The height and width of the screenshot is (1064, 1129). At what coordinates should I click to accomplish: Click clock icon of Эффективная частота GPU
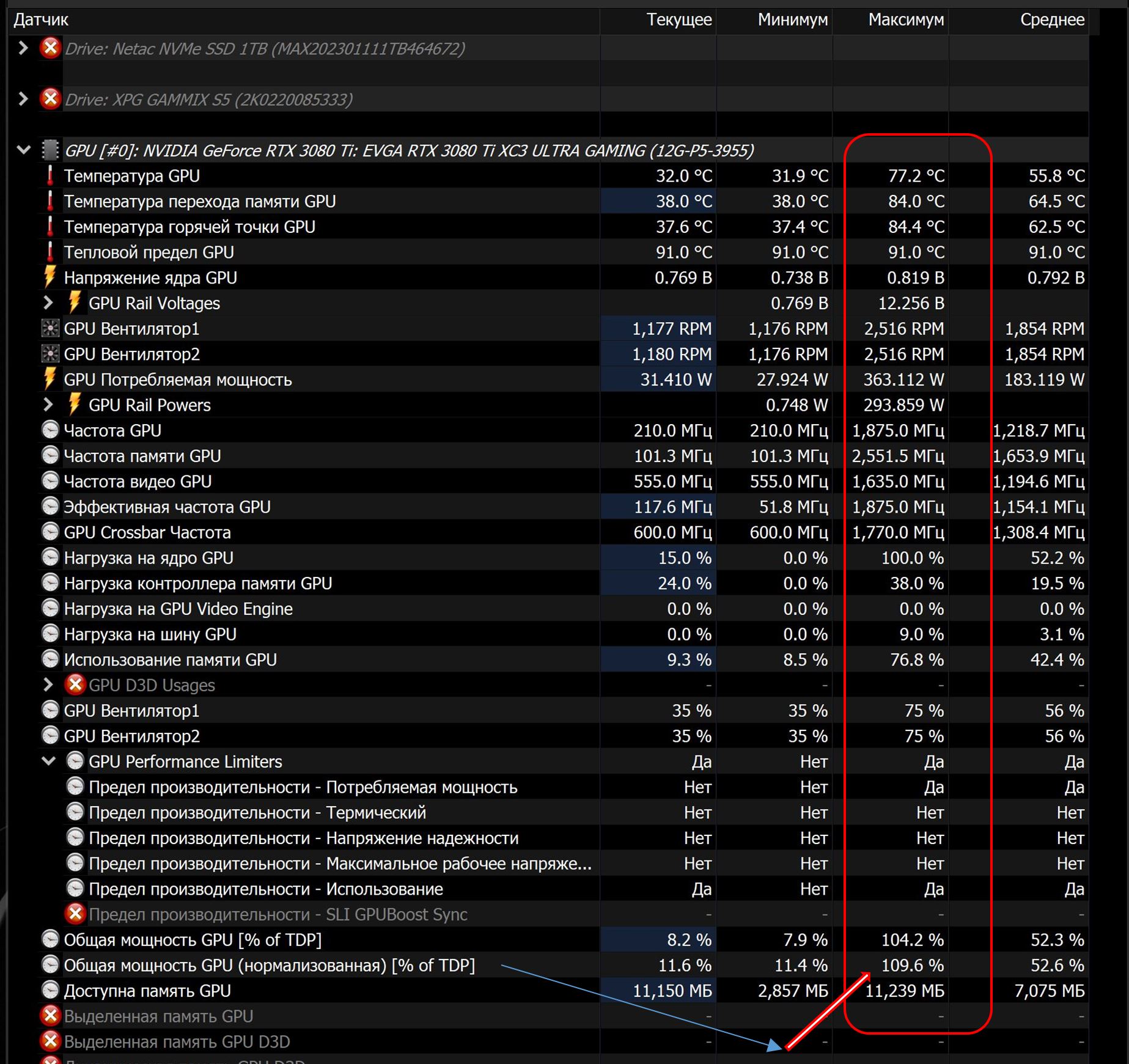50,506
